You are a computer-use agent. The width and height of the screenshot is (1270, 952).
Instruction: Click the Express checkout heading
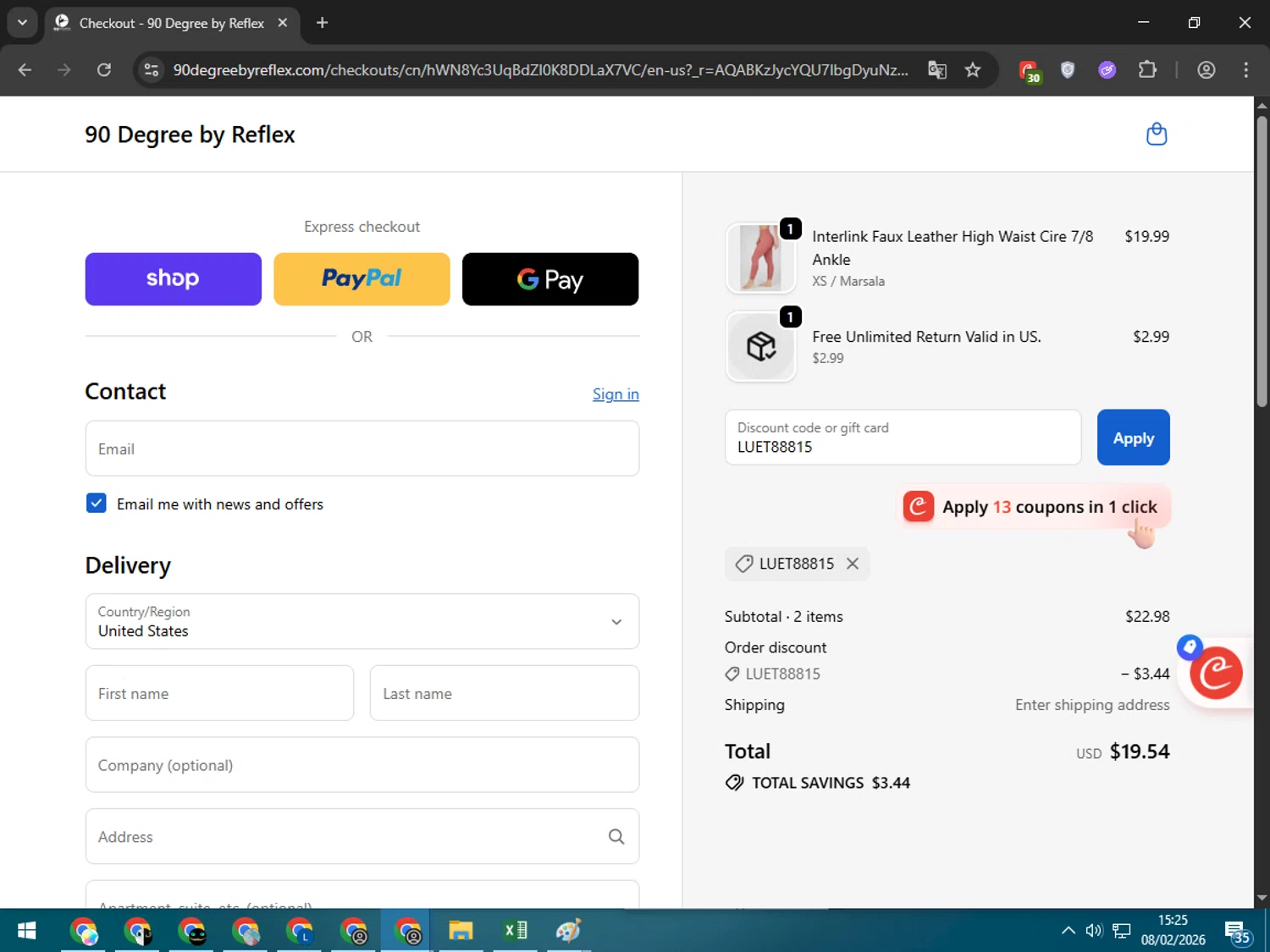(362, 227)
